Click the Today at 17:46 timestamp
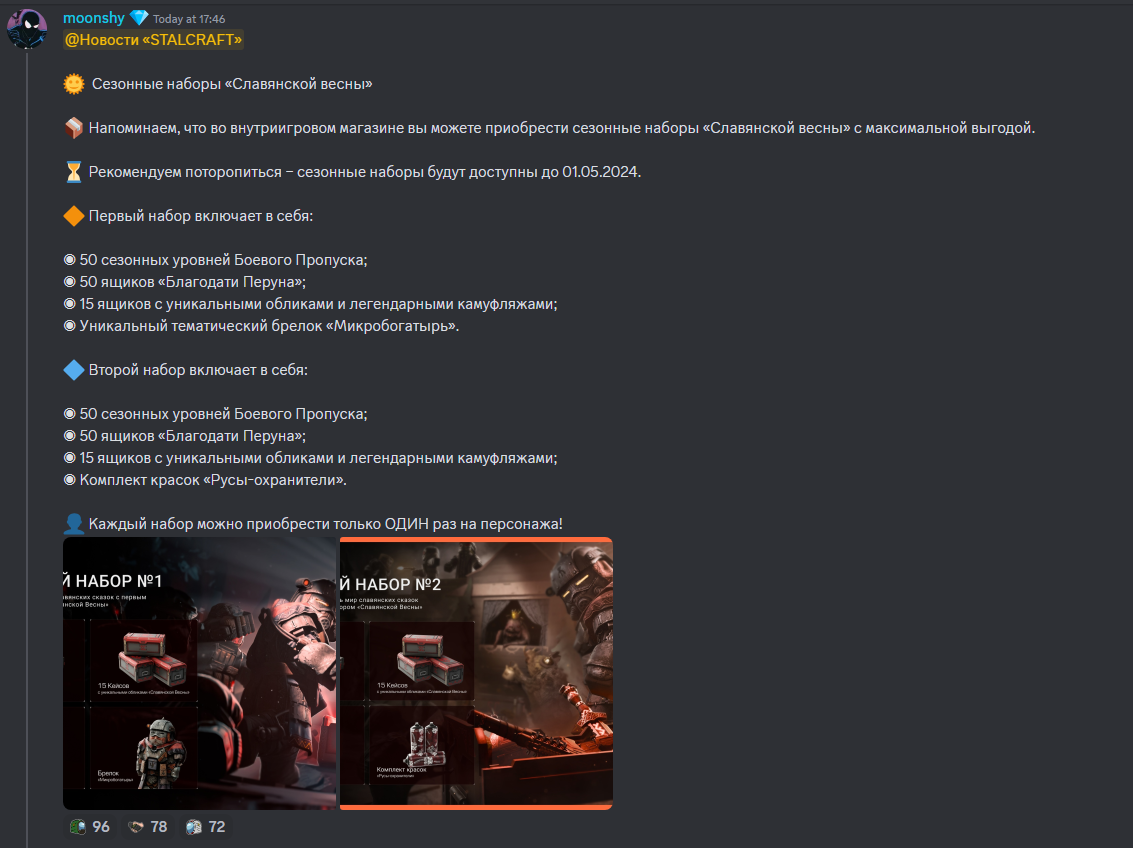Screen dimensions: 1133x848 click(x=189, y=20)
